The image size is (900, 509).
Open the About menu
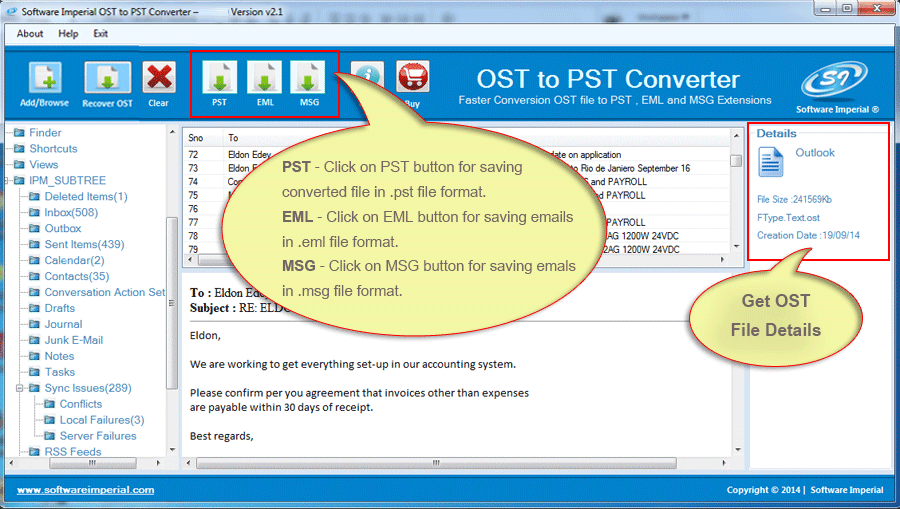click(x=30, y=34)
